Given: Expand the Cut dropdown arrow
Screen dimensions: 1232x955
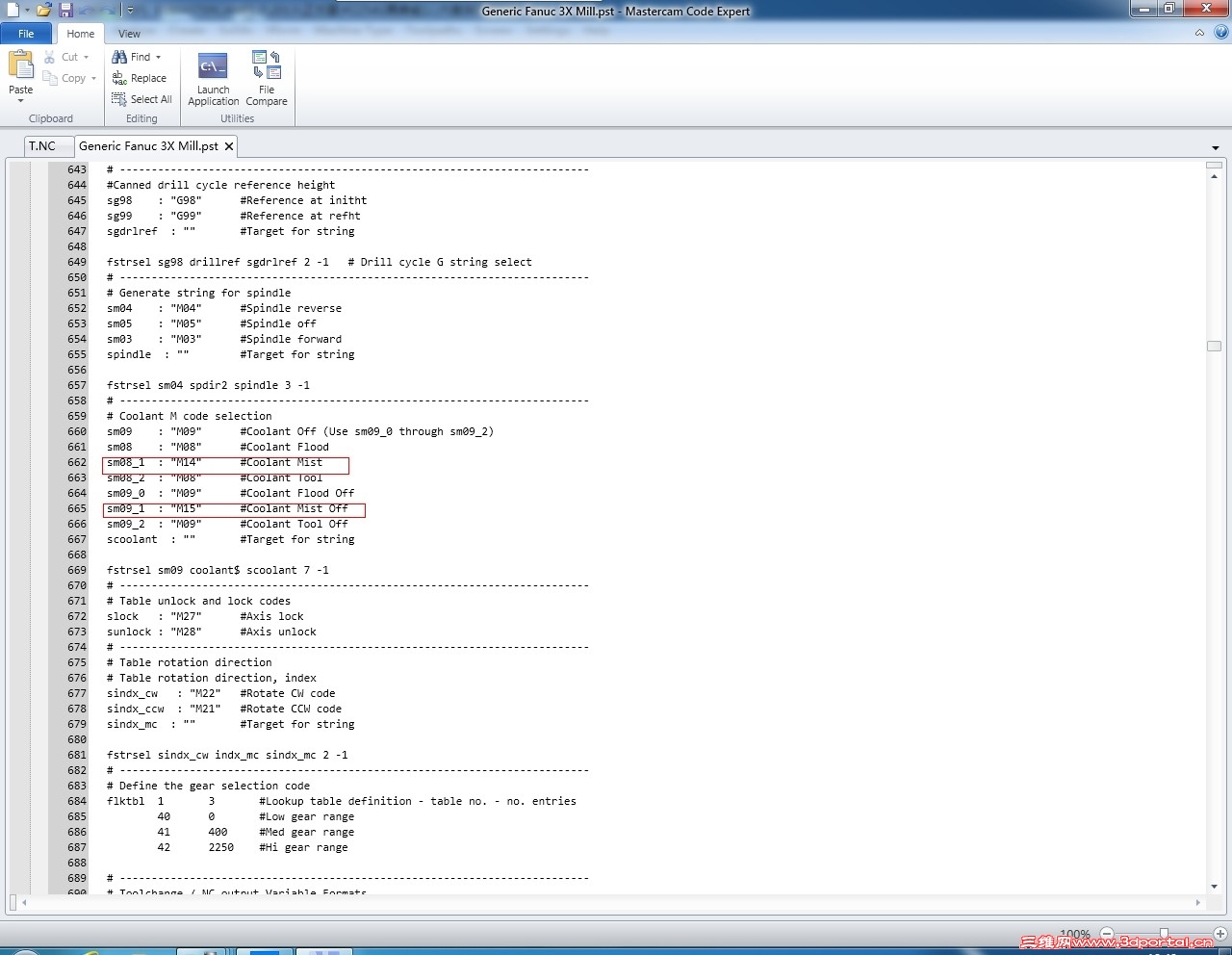Looking at the screenshot, I should [x=86, y=57].
